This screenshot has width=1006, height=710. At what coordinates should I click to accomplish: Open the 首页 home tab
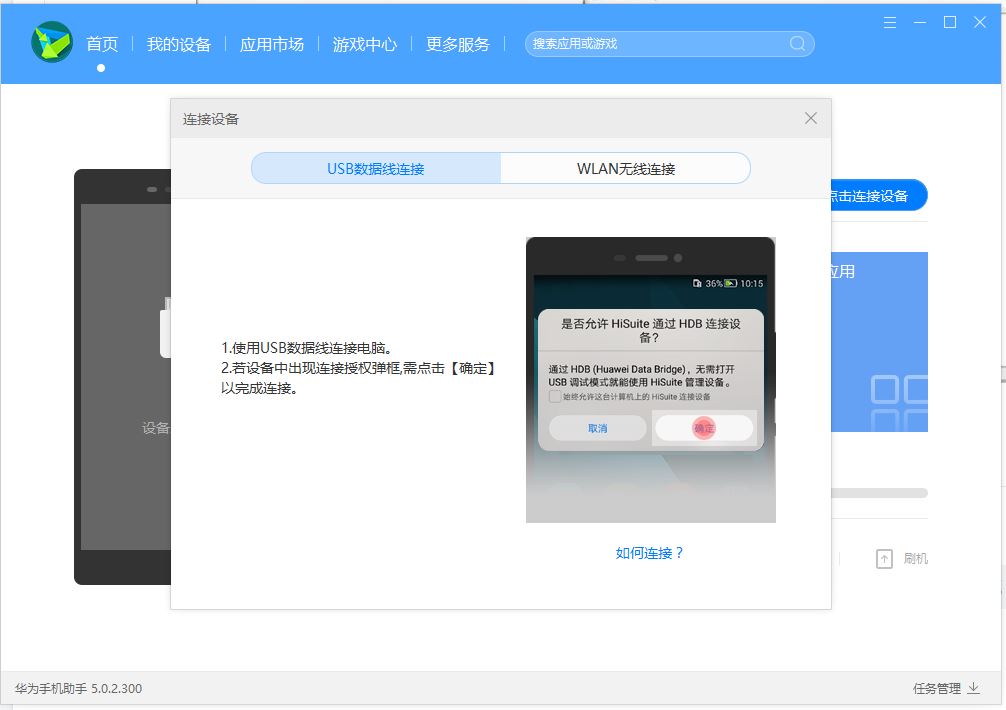click(102, 44)
